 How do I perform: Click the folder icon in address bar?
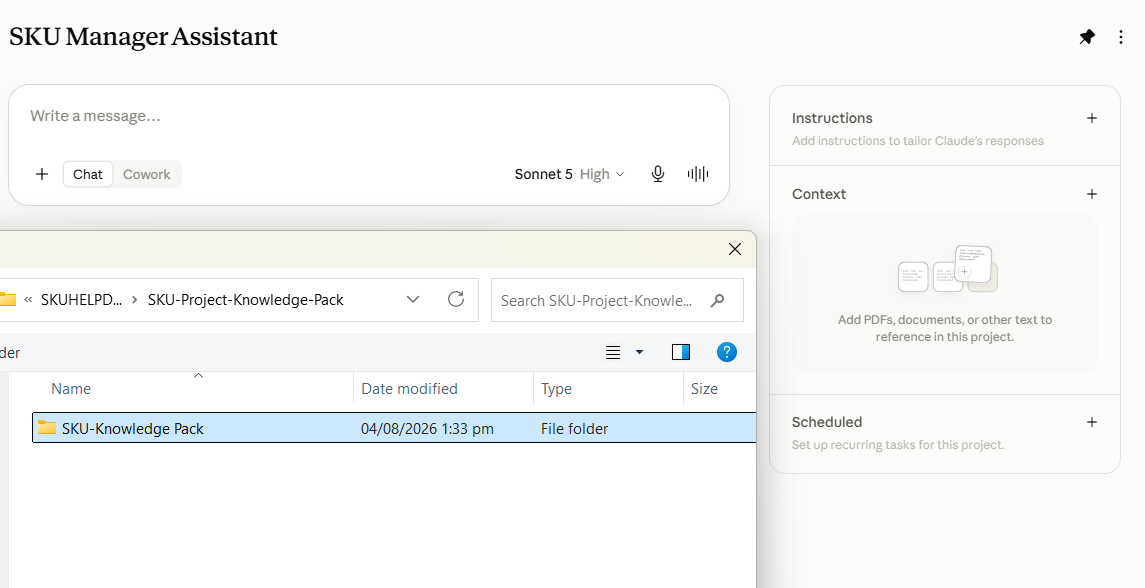click(7, 299)
